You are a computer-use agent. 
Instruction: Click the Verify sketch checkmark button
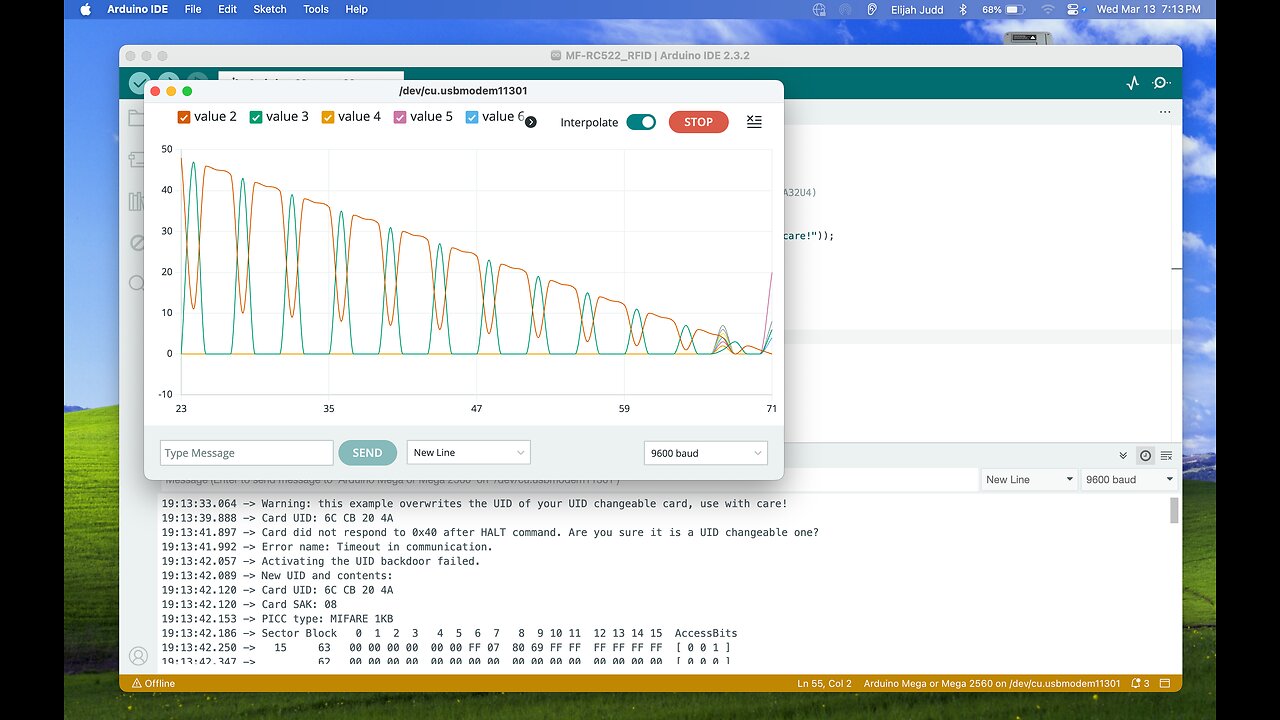click(x=140, y=83)
